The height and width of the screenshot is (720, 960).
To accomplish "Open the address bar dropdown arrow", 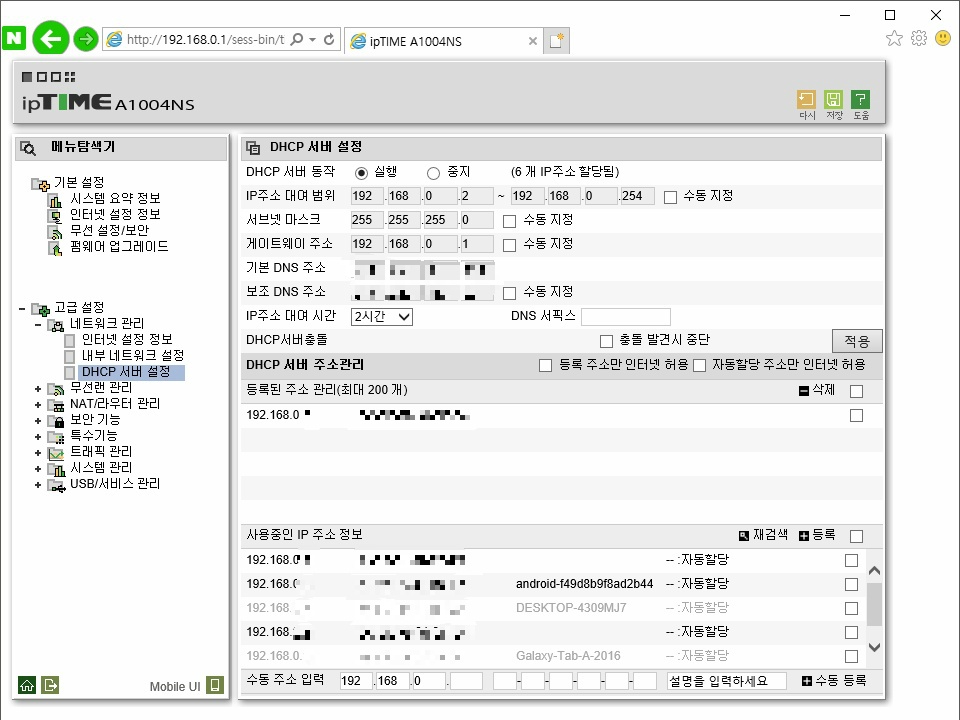I will (313, 40).
